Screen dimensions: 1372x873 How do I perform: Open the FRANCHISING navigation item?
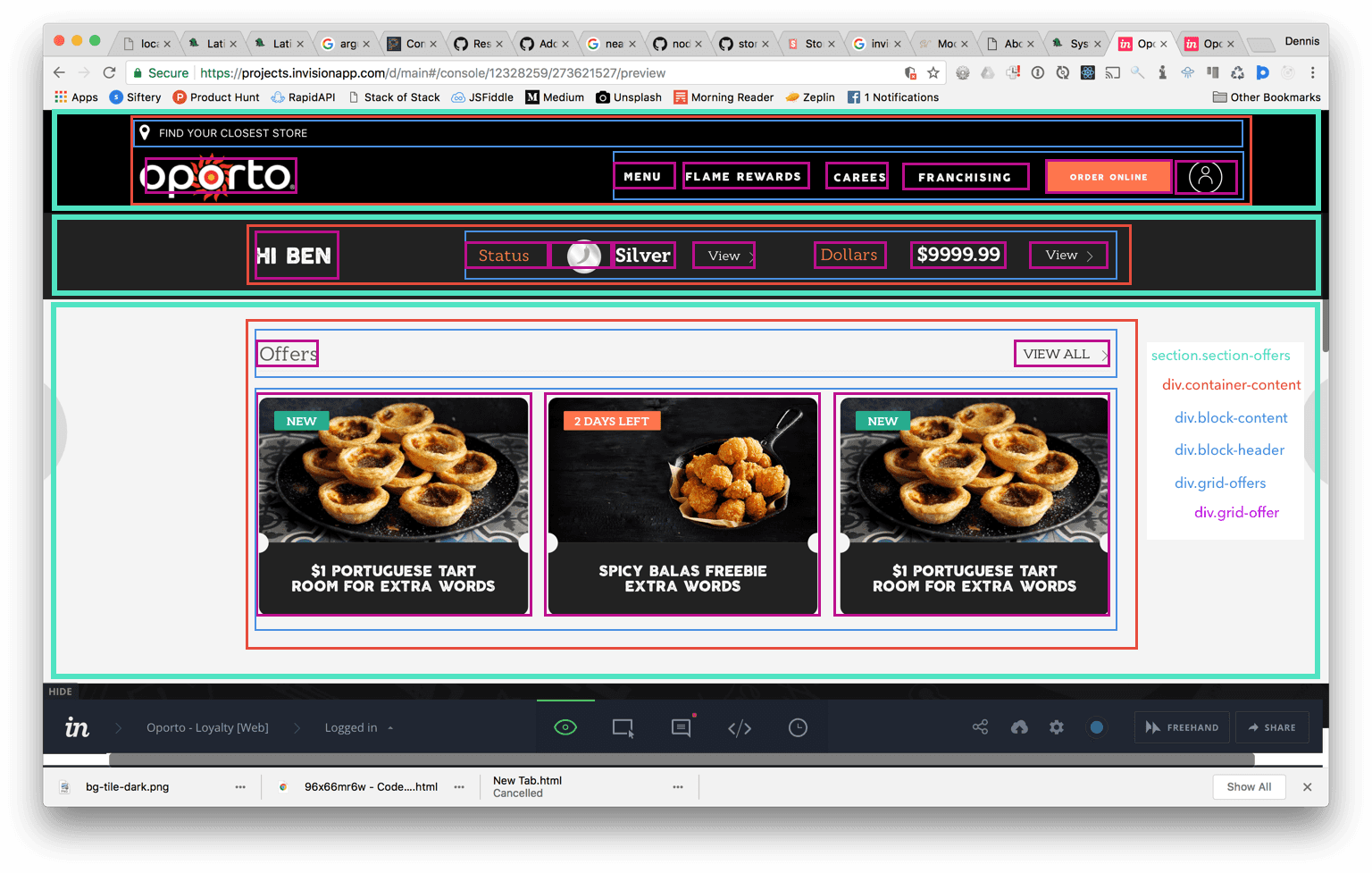click(966, 177)
